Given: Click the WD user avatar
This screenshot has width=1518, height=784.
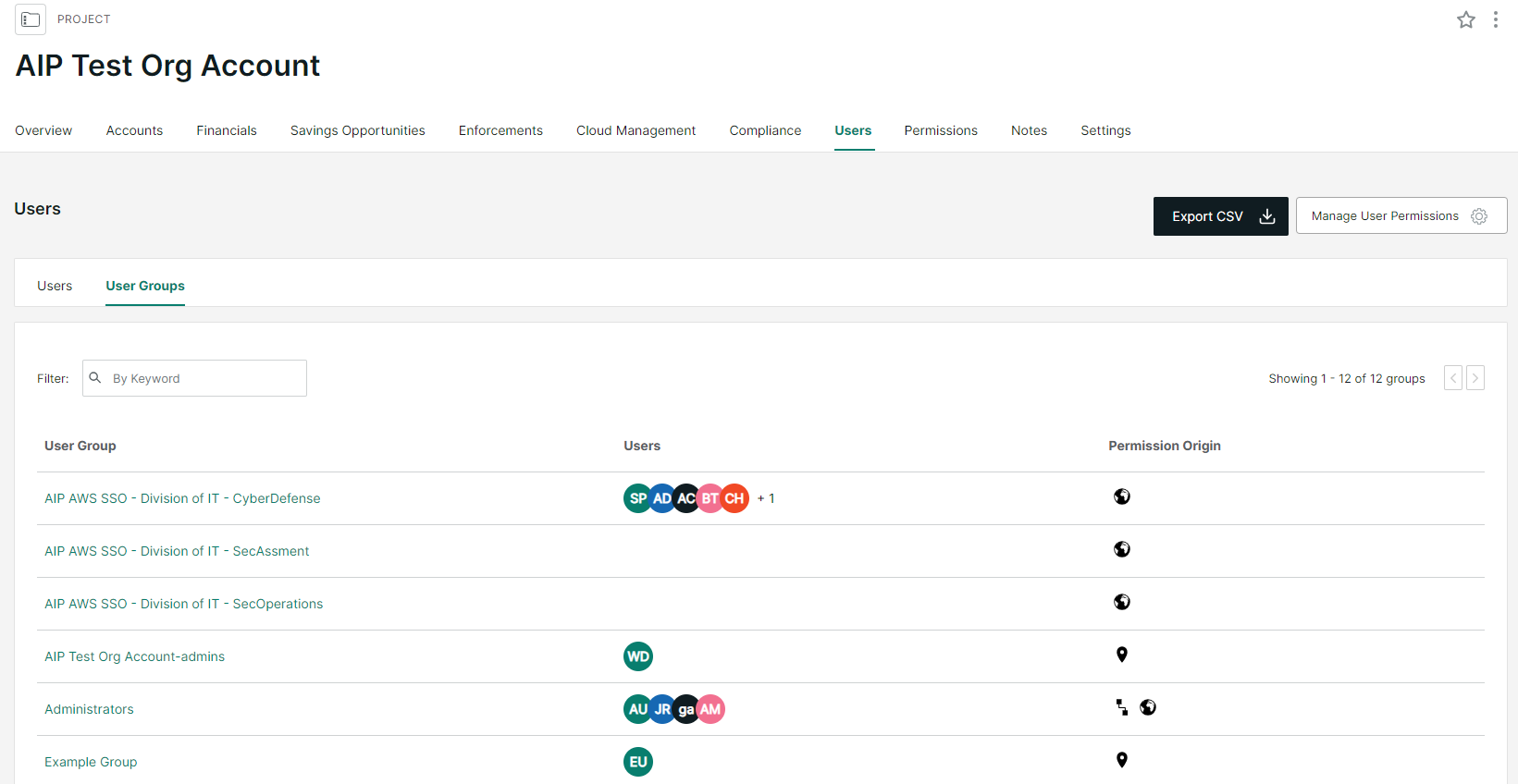Looking at the screenshot, I should click(x=638, y=656).
